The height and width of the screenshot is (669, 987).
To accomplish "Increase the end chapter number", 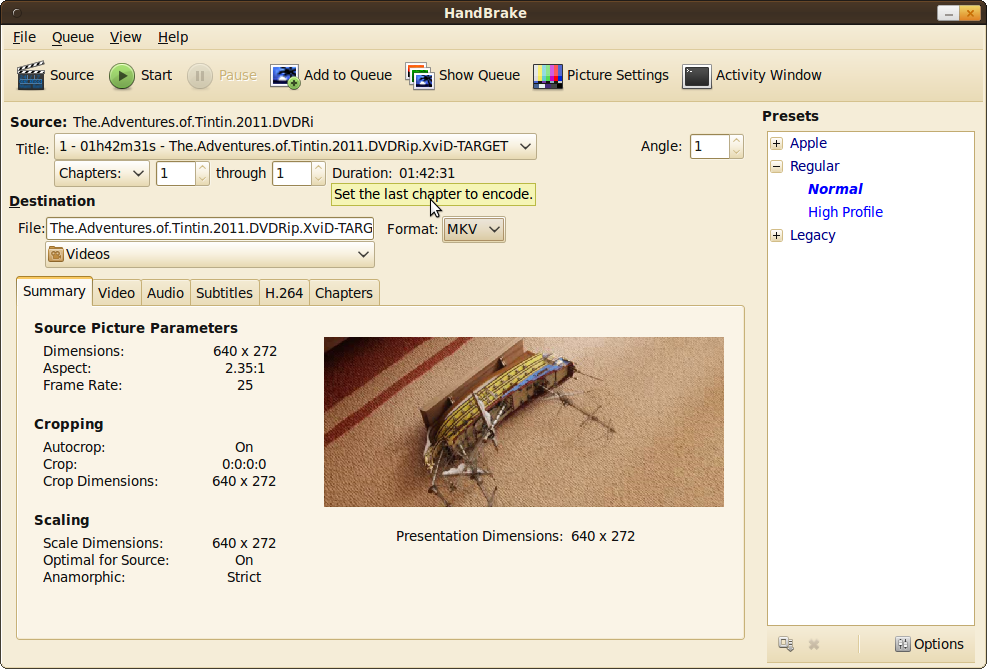I will click(x=319, y=167).
